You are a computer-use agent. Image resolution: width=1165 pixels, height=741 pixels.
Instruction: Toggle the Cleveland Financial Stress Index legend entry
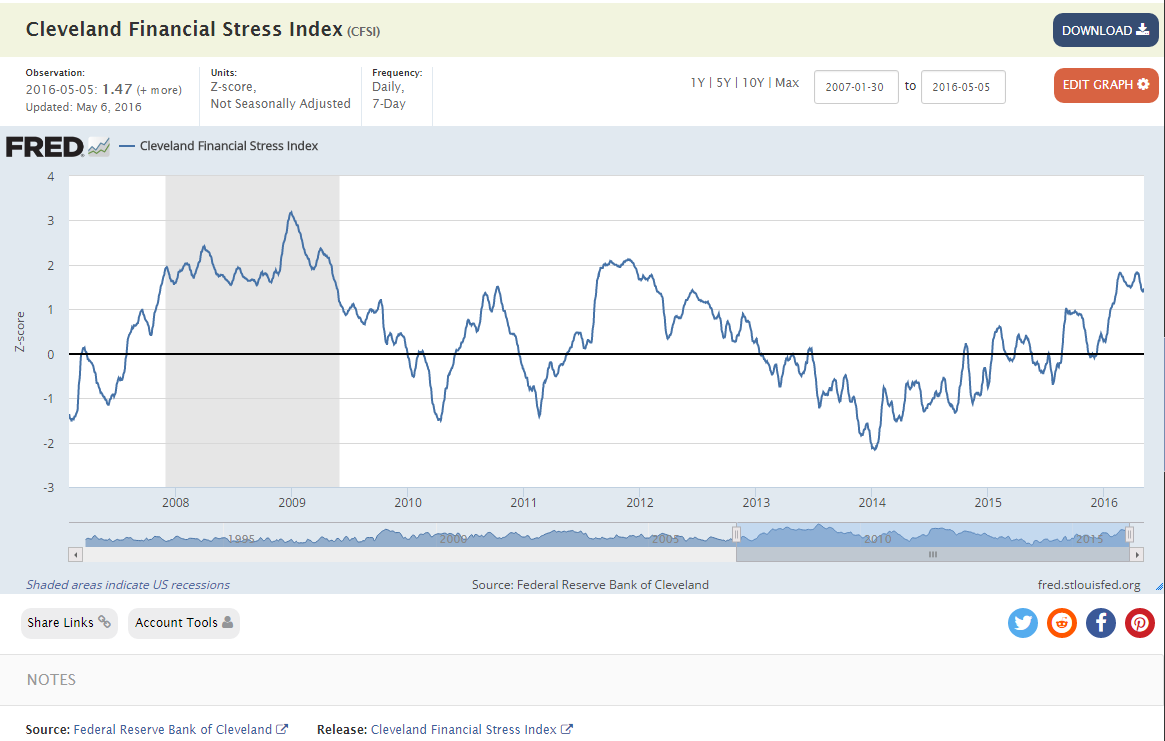coord(218,146)
